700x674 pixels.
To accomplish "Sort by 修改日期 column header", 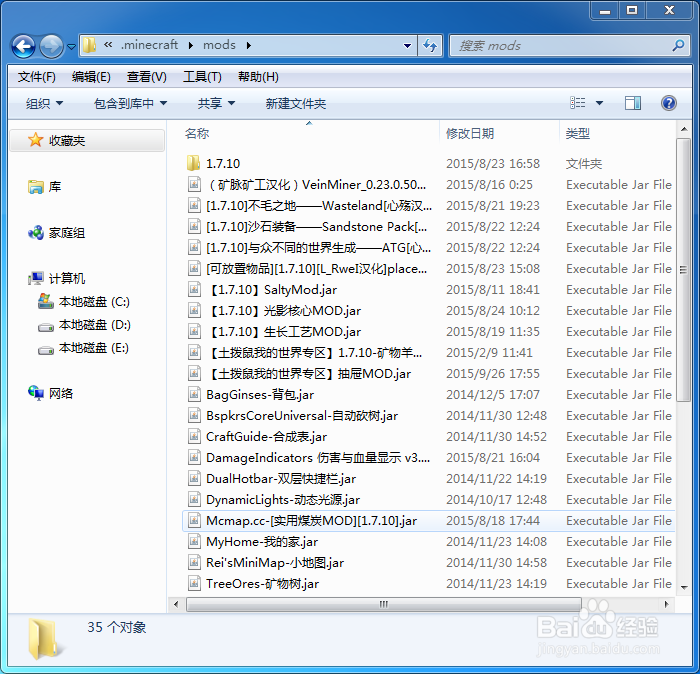I will [x=470, y=133].
